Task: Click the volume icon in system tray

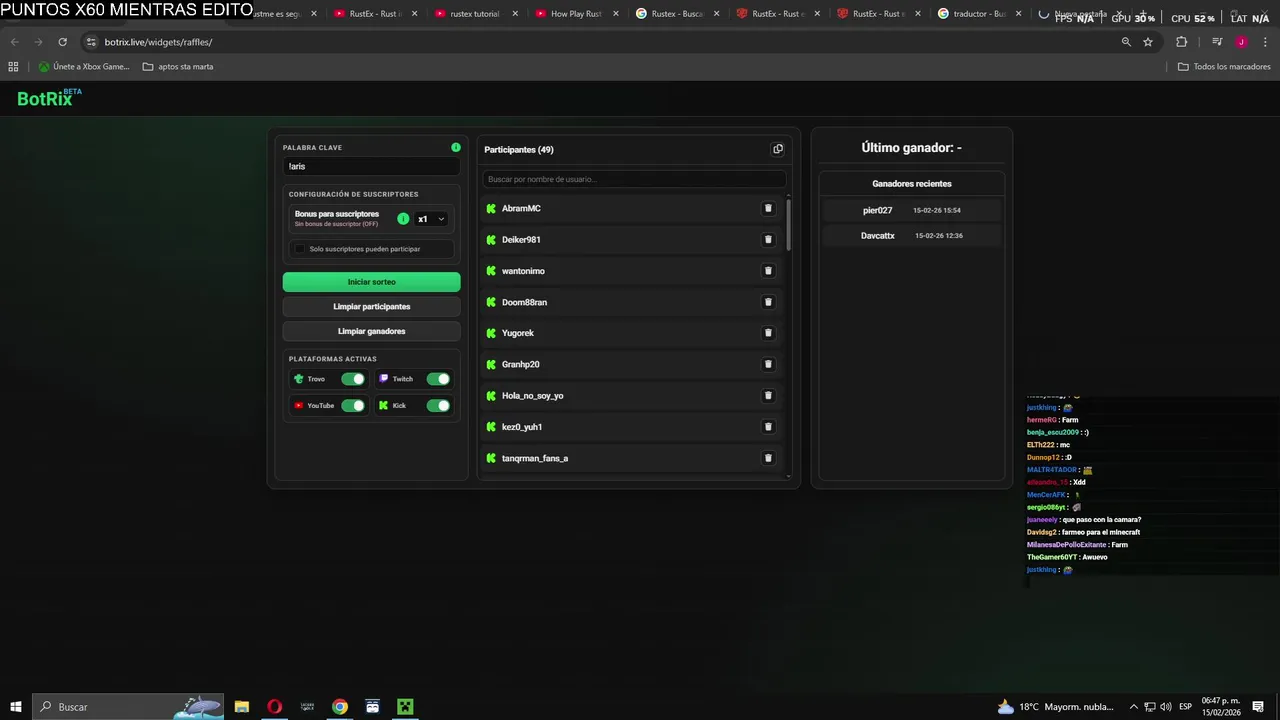Action: (x=1165, y=707)
